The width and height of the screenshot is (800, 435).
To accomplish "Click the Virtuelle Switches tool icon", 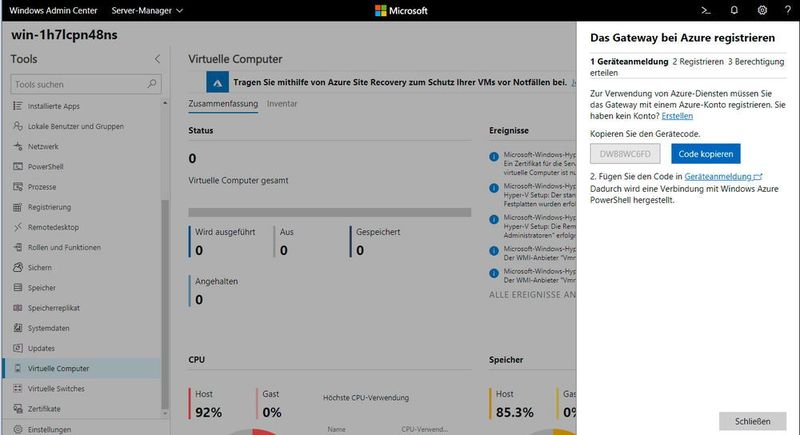I will 18,389.
